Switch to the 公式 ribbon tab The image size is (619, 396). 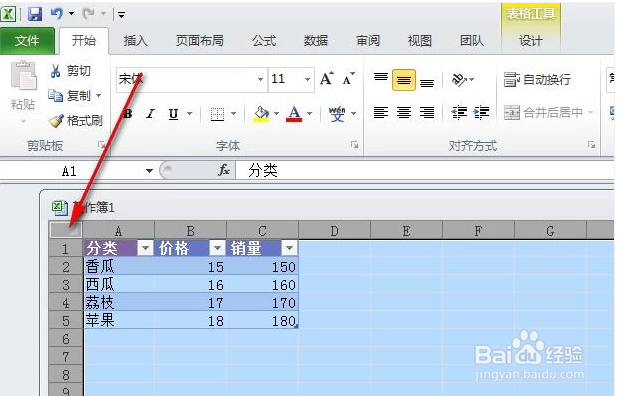[x=264, y=40]
